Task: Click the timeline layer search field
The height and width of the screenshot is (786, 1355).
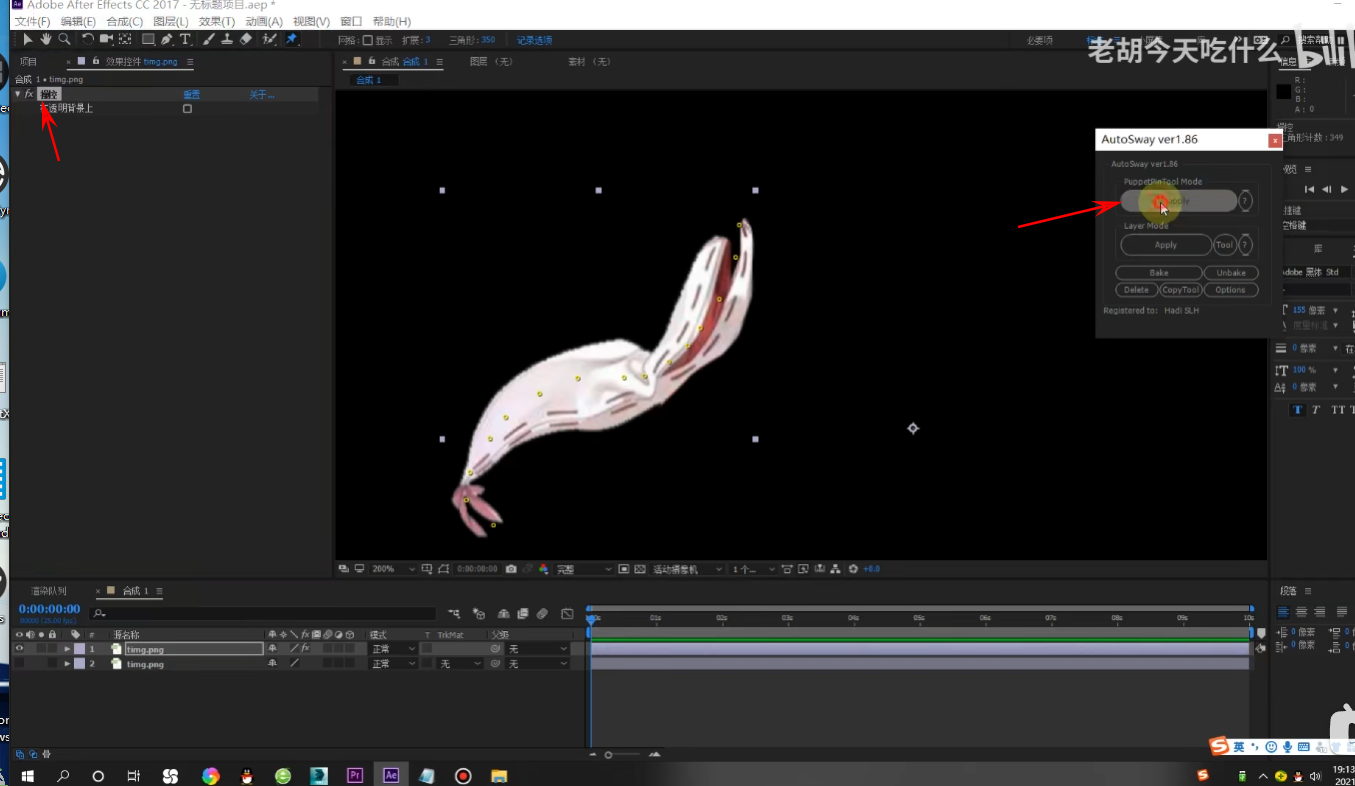Action: point(262,613)
